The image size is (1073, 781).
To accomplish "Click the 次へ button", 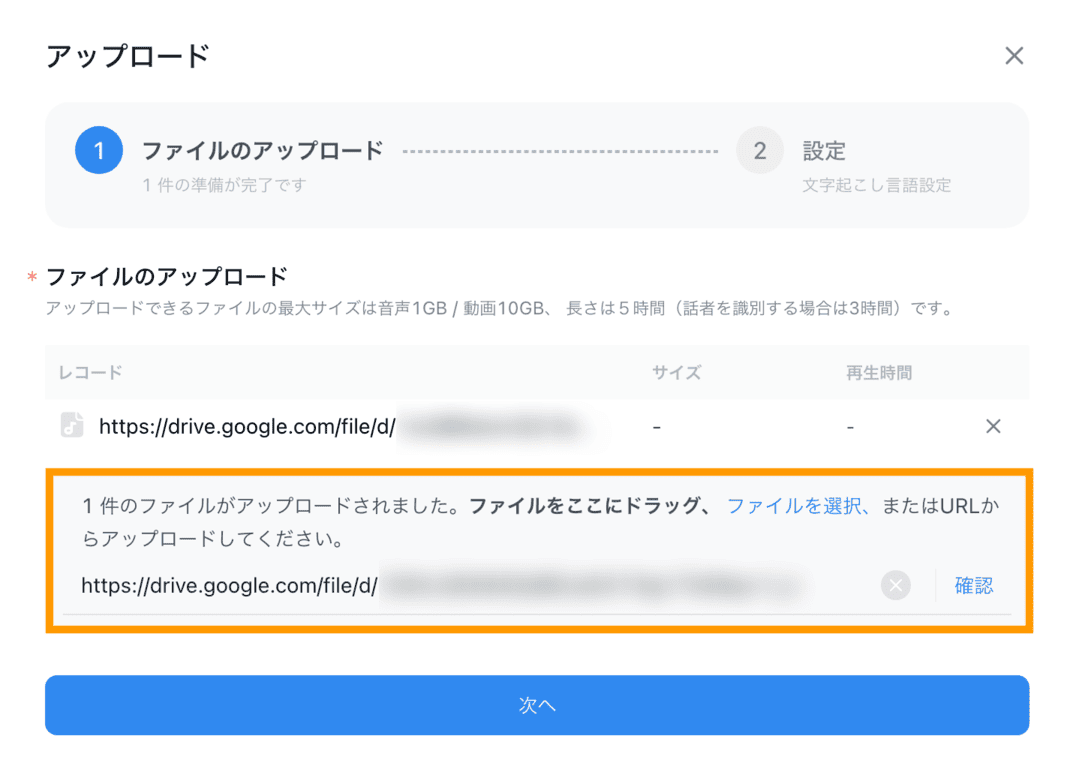I will [537, 705].
